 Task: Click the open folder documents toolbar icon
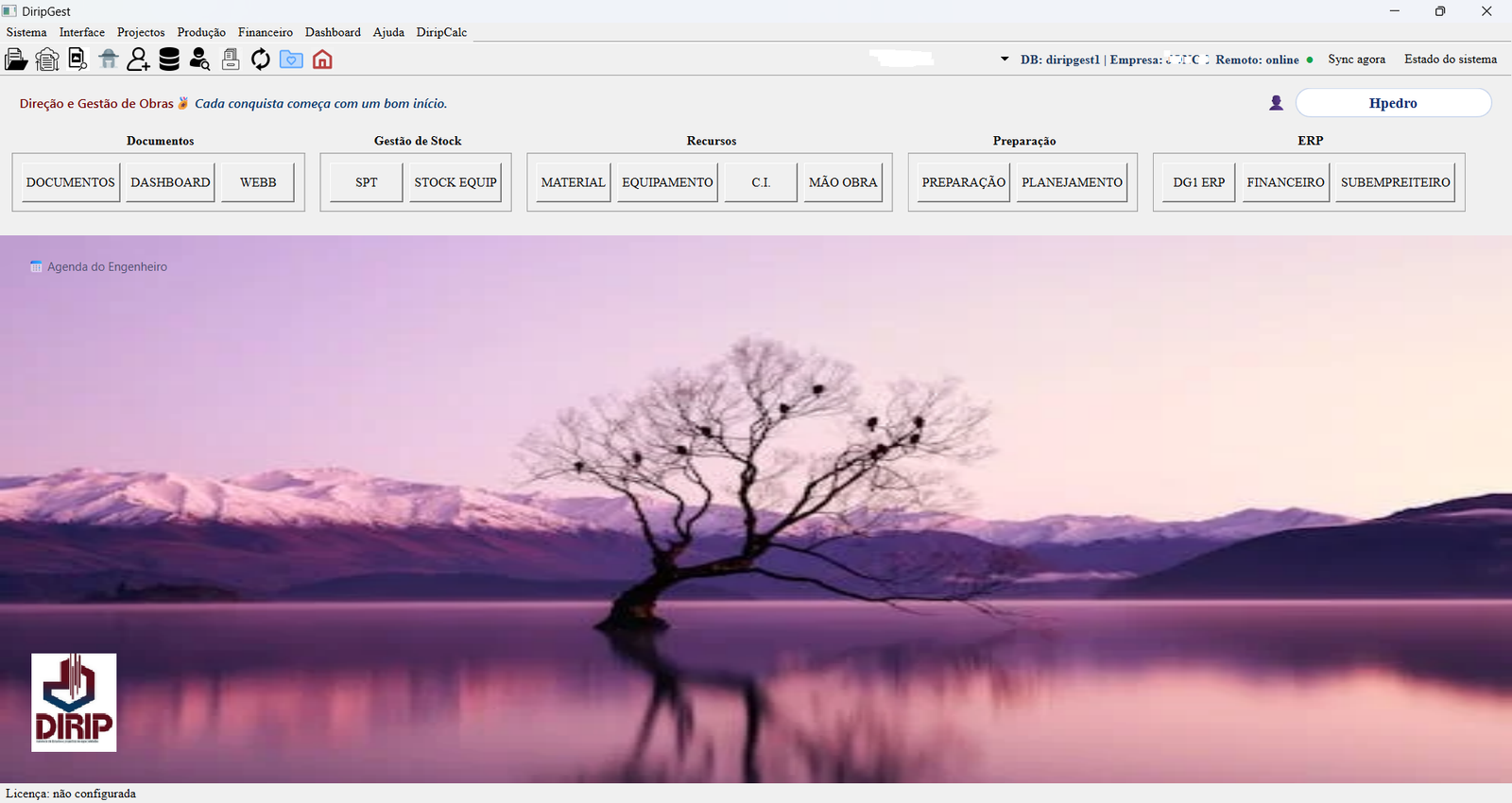16,60
